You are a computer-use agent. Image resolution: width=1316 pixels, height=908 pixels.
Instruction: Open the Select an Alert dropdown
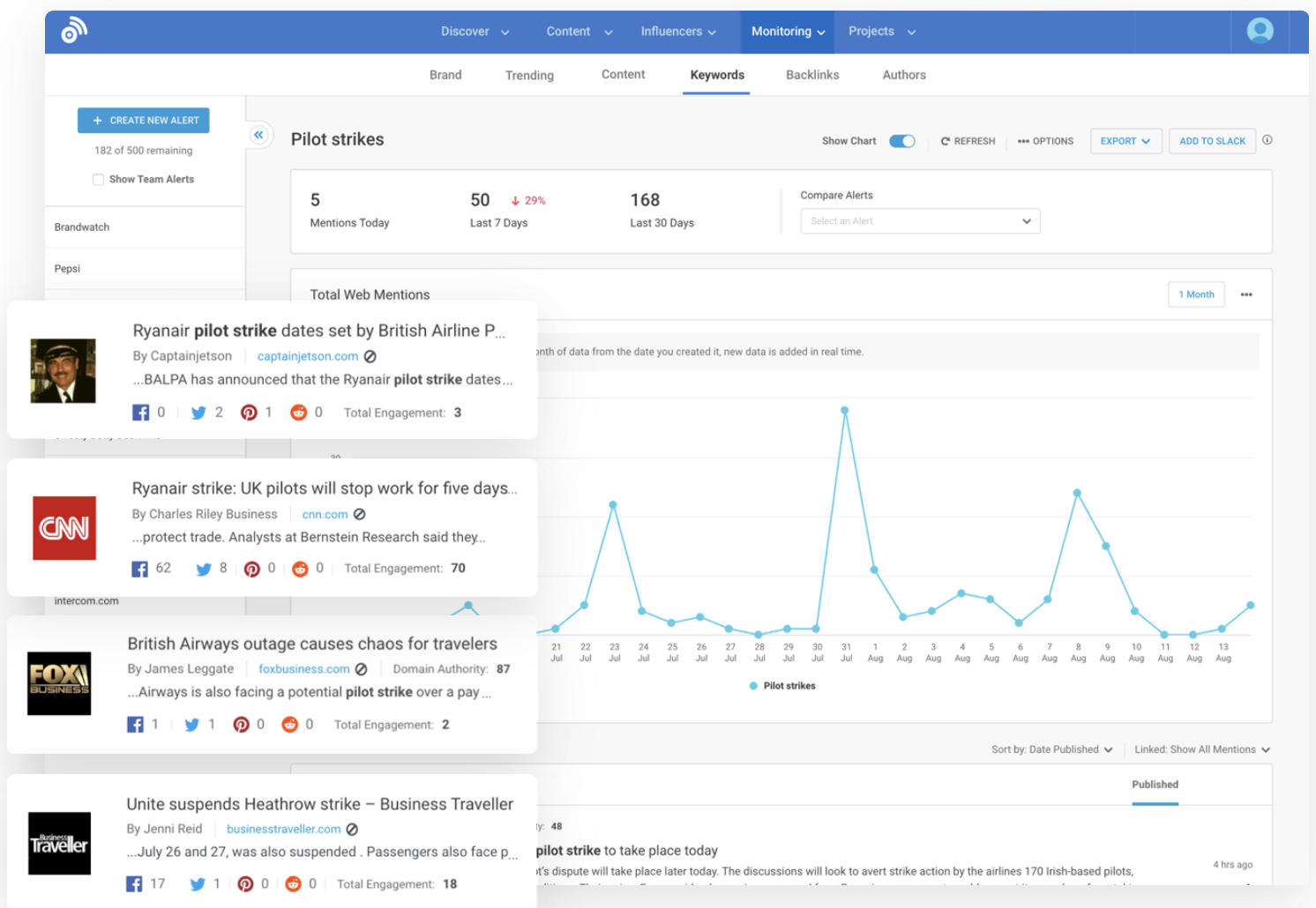coord(919,221)
